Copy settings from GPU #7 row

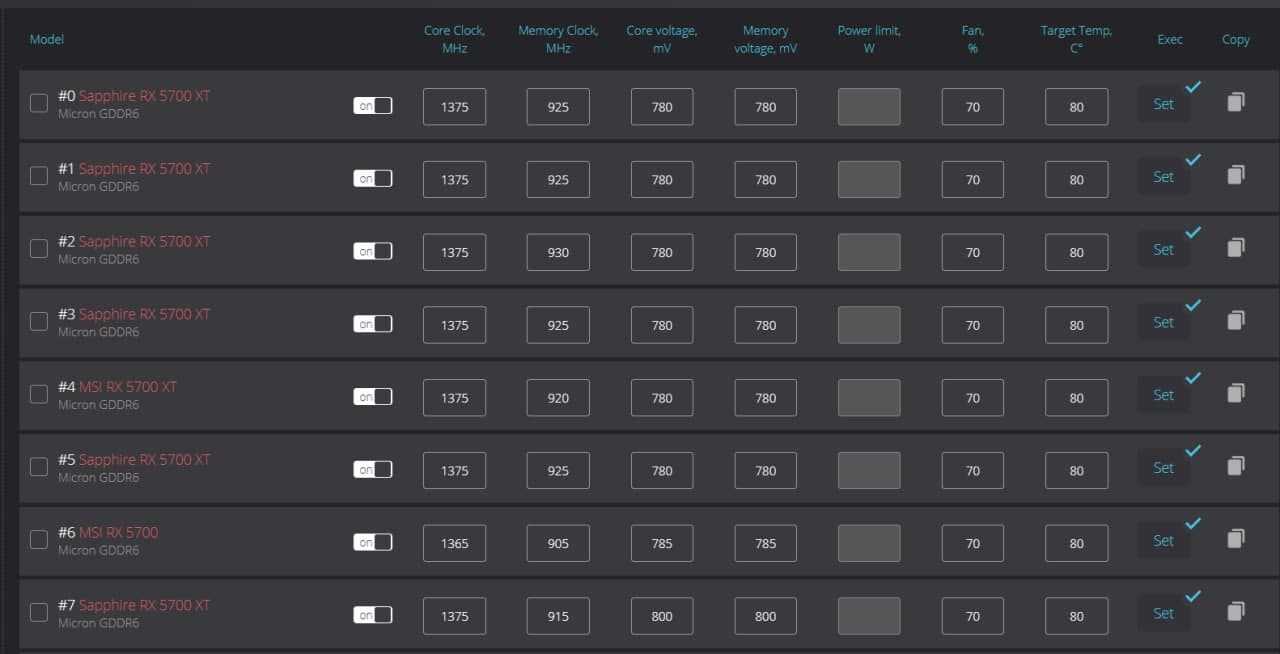click(x=1235, y=612)
